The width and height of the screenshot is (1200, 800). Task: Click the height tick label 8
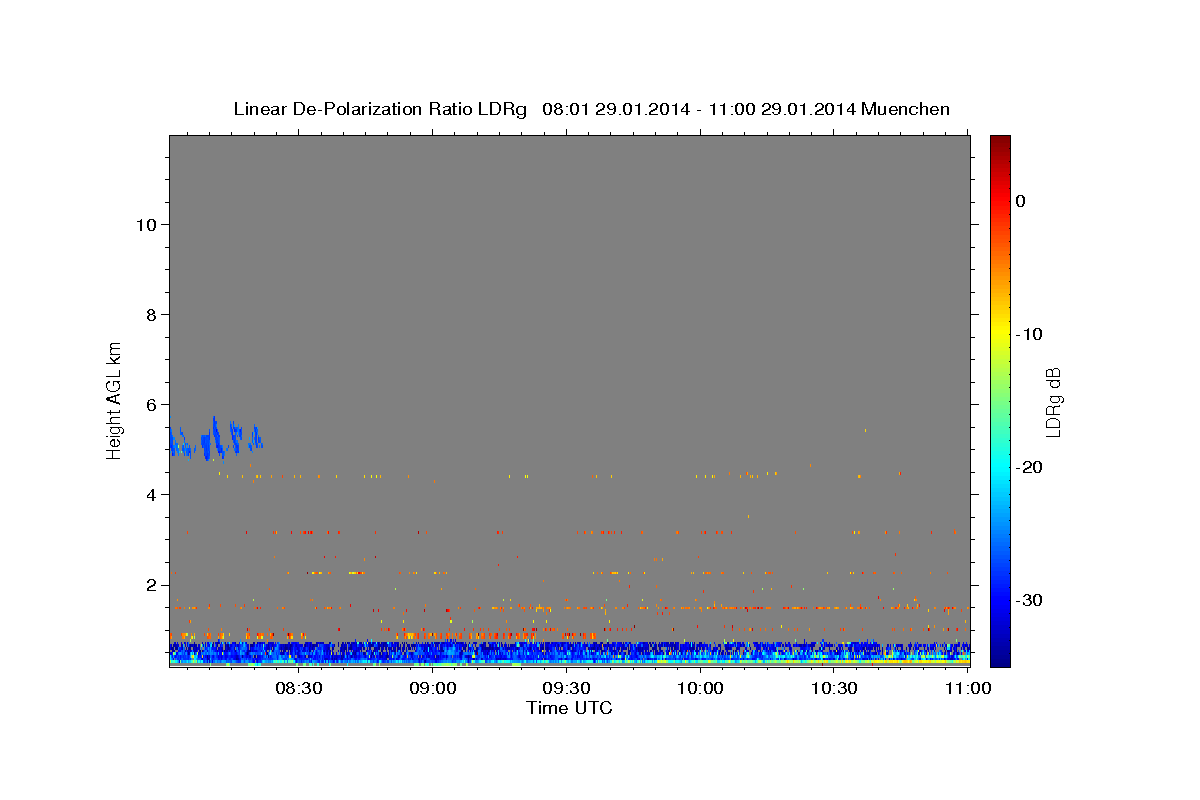150,315
